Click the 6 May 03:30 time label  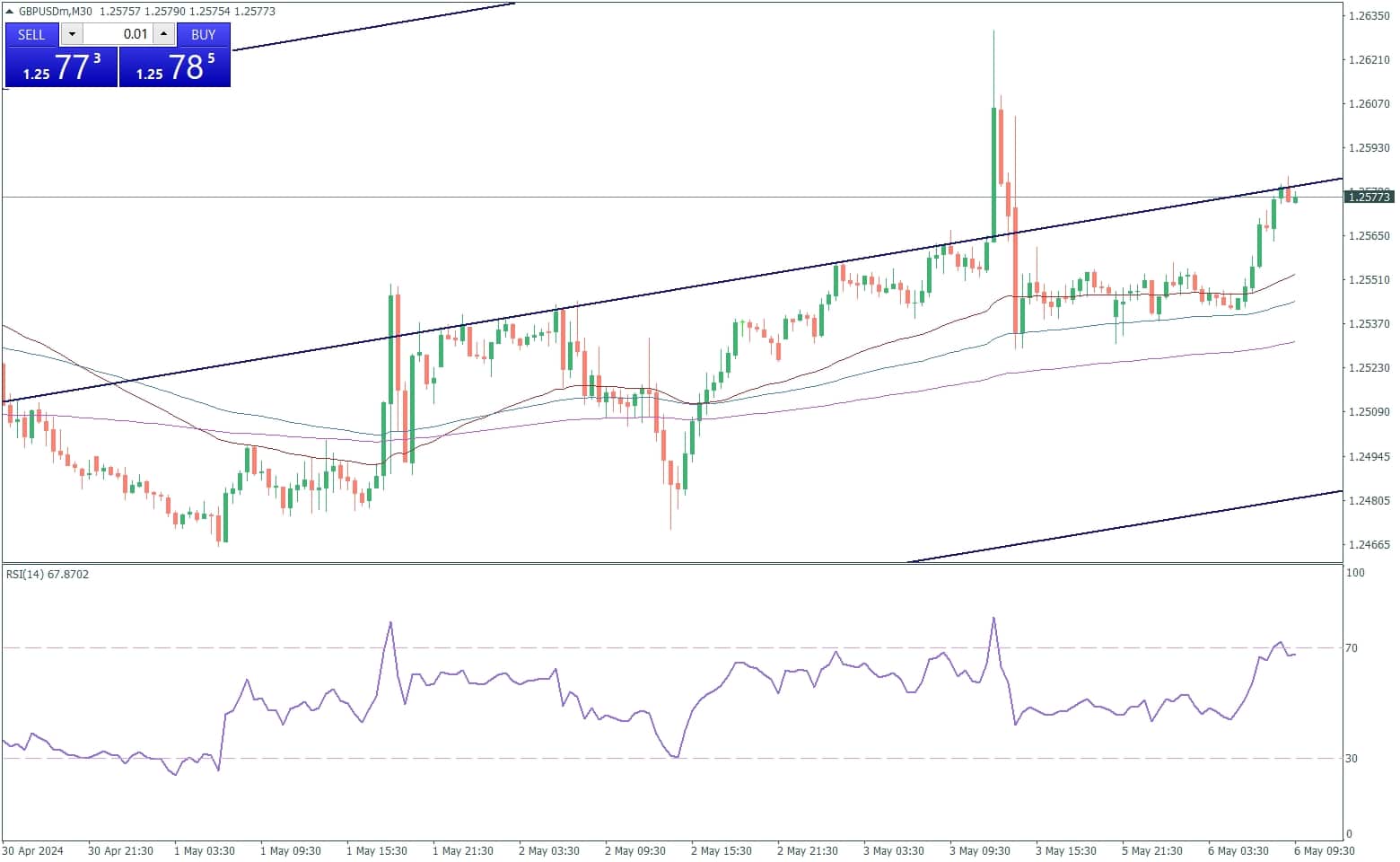pos(1238,851)
